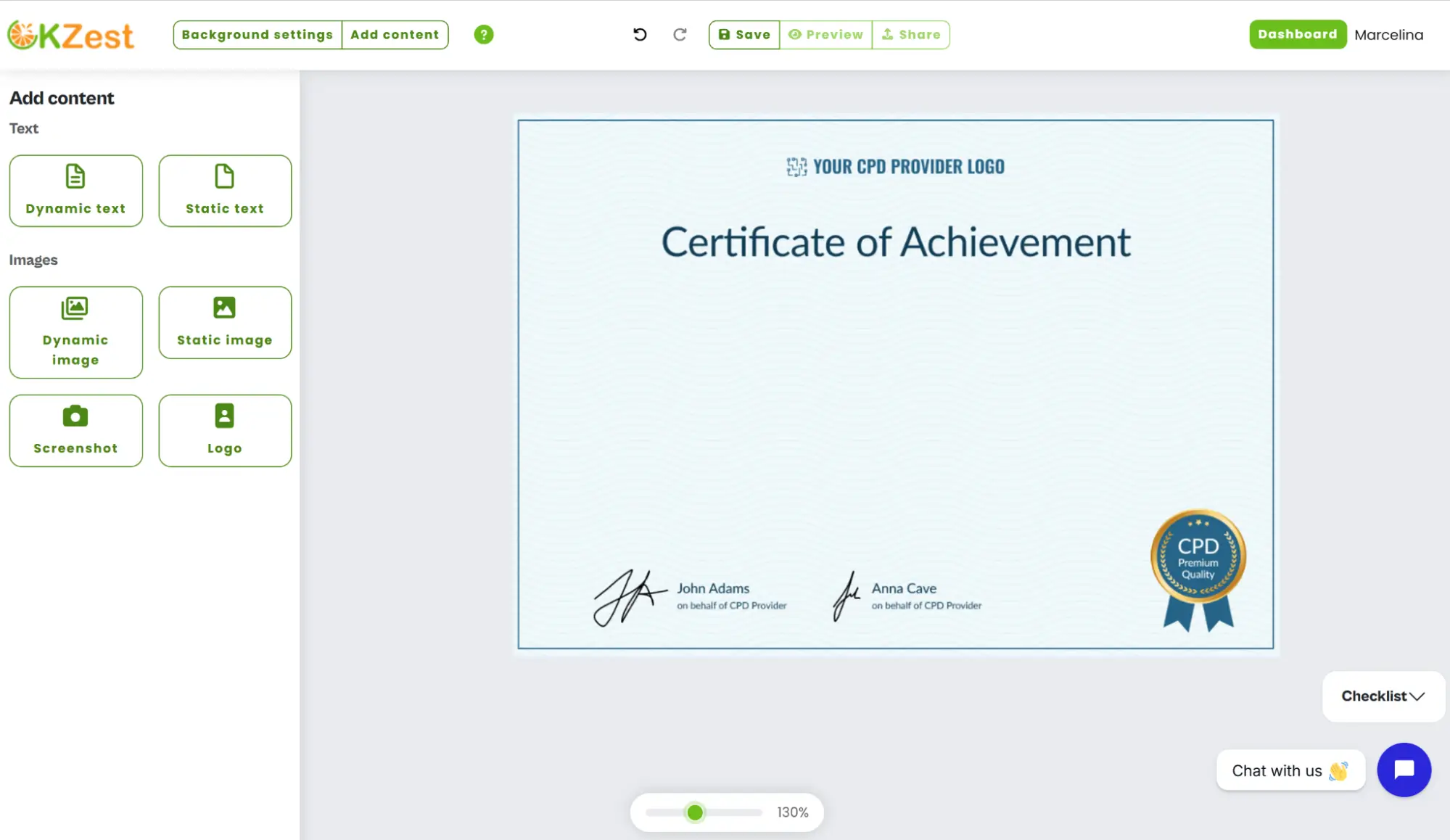Screen dimensions: 1450x840
Task: Switch to Add content tab
Action: pyautogui.click(x=395, y=35)
